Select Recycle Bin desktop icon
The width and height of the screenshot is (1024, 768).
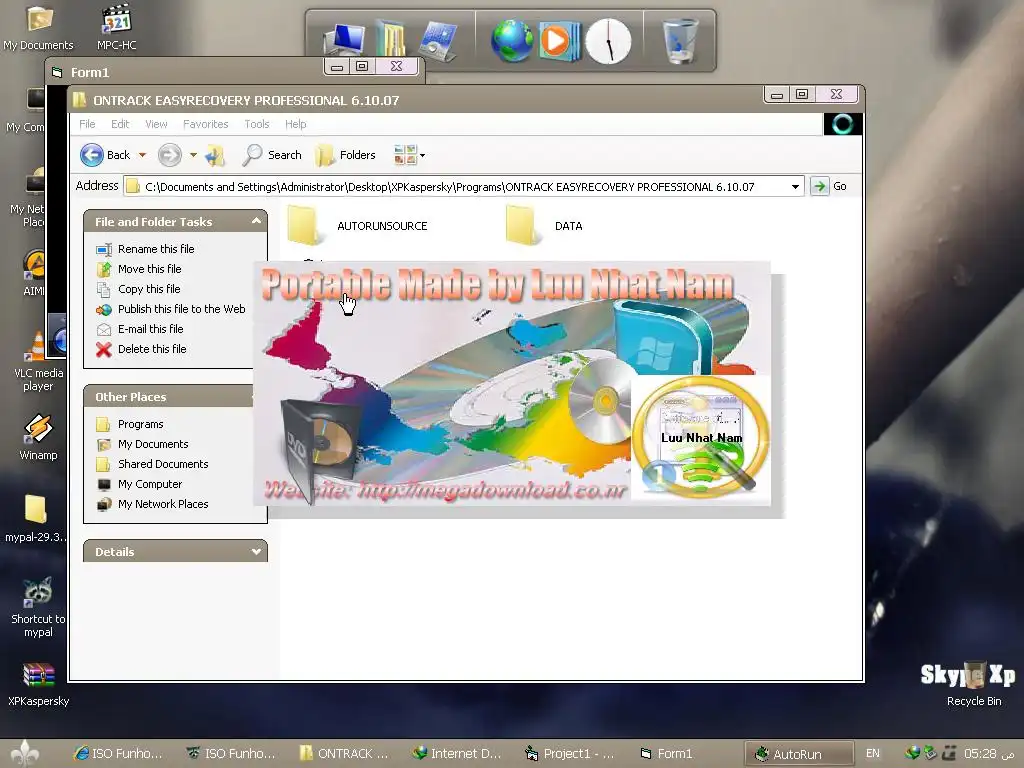click(x=973, y=684)
